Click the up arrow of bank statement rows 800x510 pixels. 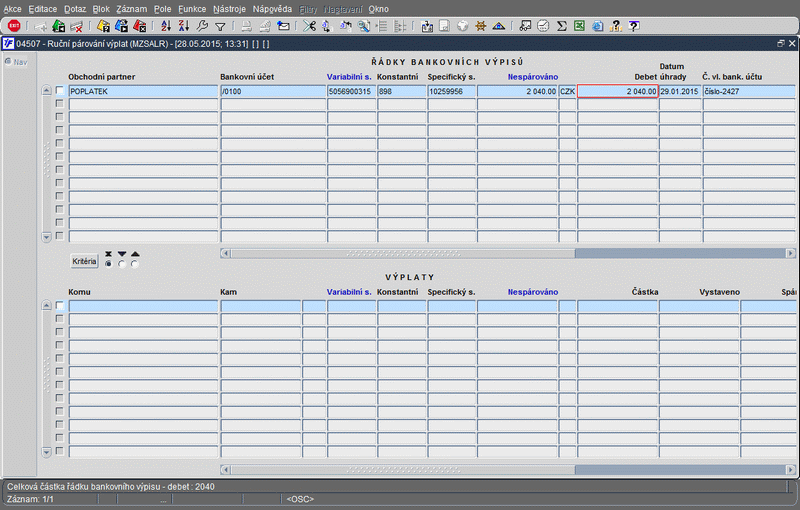tap(46, 91)
